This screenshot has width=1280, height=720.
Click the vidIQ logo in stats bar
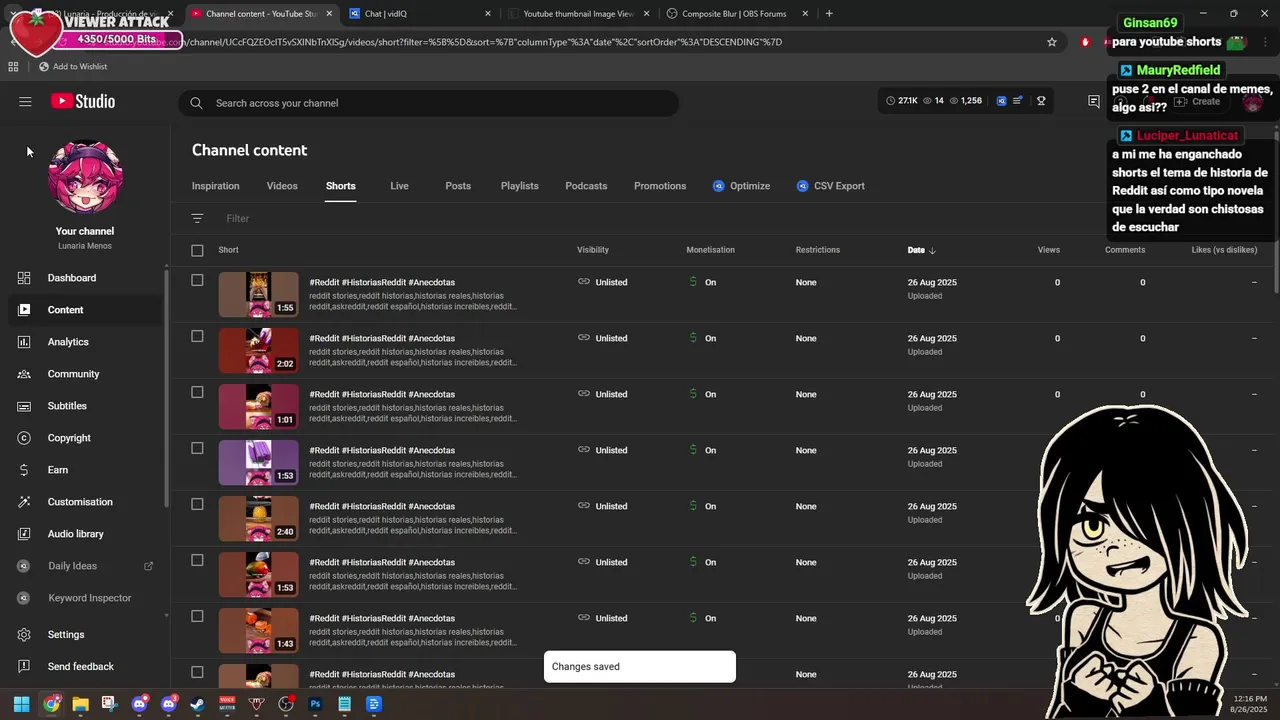tap(1001, 101)
